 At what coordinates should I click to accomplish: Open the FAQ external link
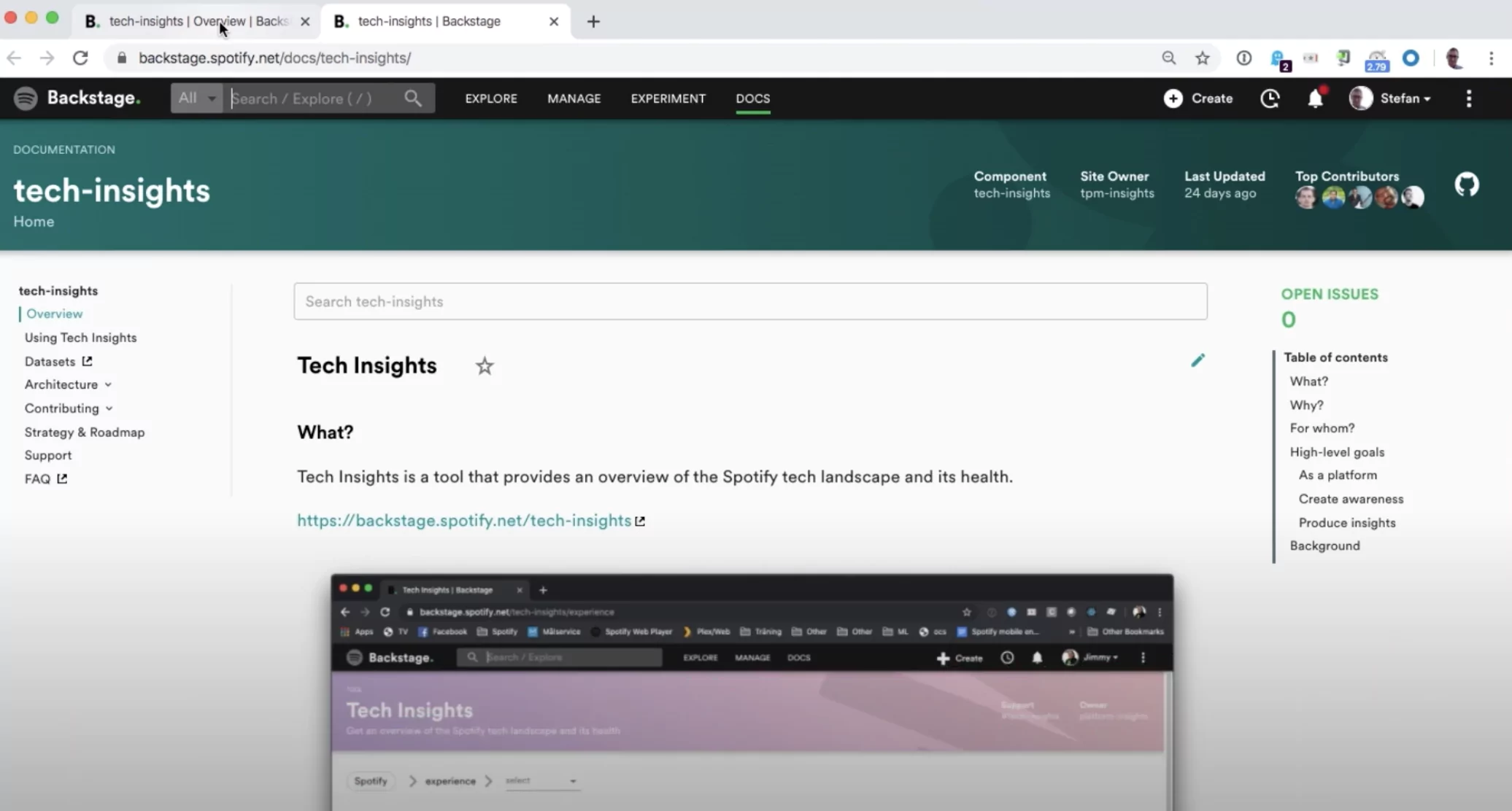[x=45, y=478]
